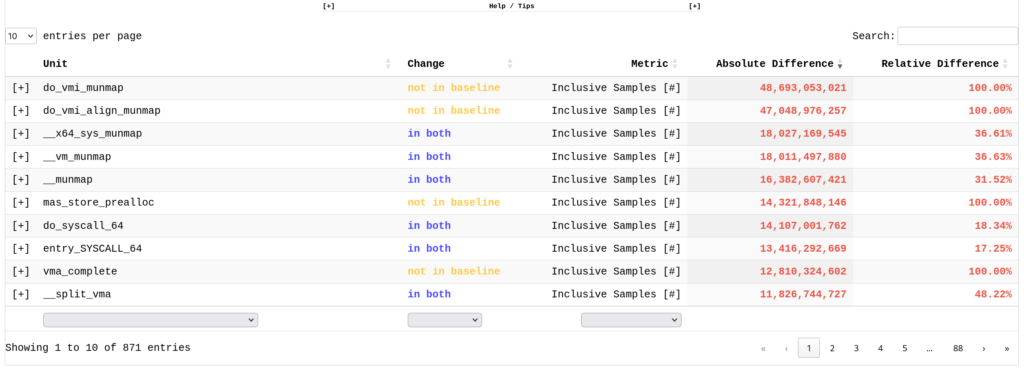1024x370 pixels.
Task: Open the Help / Tips heading
Action: pyautogui.click(x=512, y=6)
